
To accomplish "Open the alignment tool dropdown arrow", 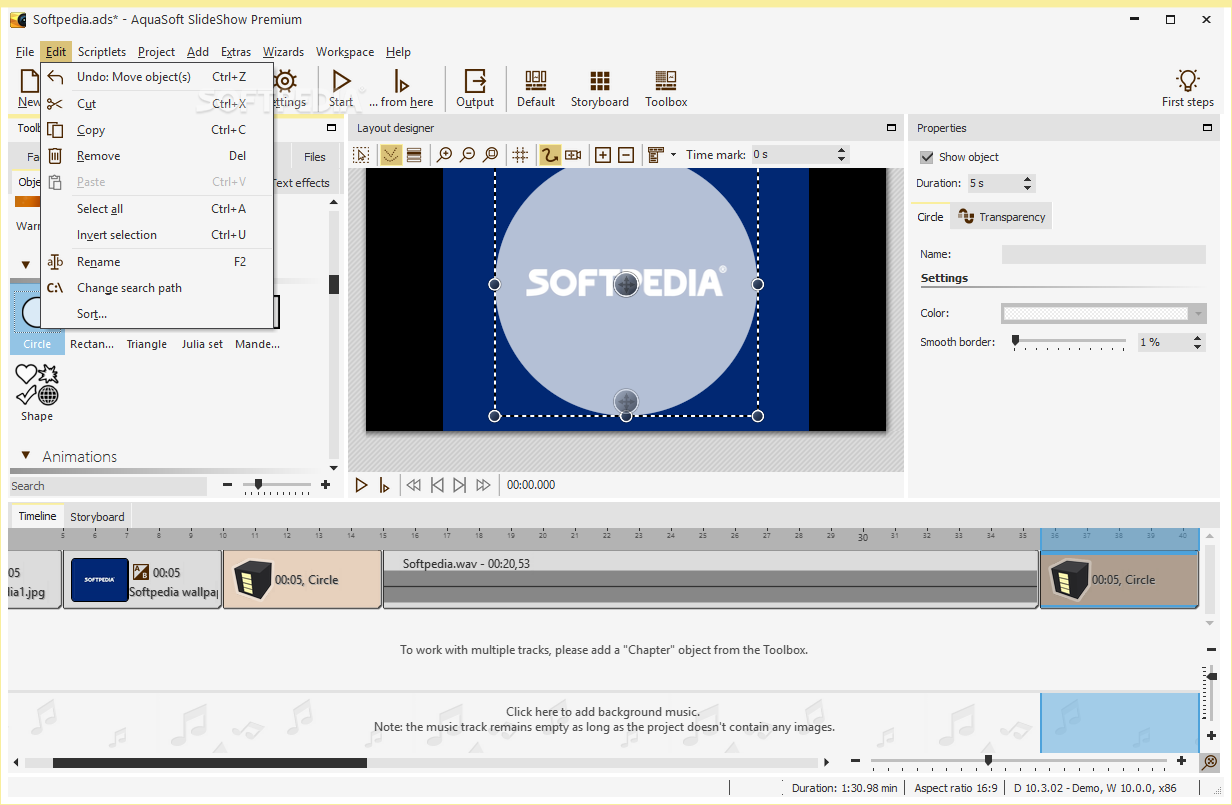I will click(x=673, y=155).
